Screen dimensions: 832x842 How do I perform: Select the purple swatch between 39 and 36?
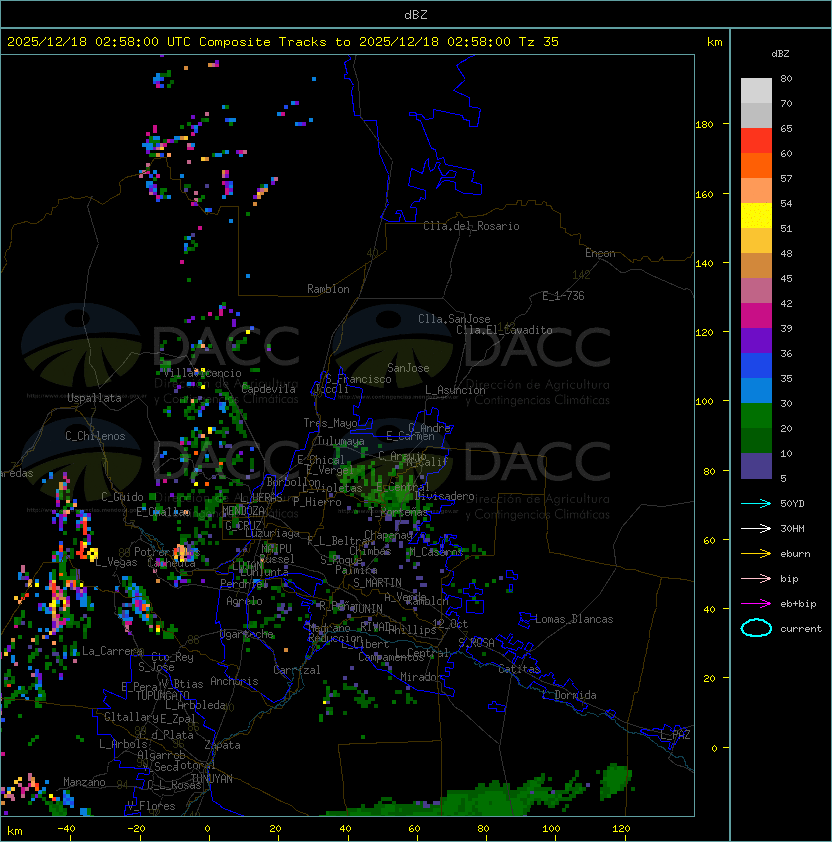pos(756,341)
